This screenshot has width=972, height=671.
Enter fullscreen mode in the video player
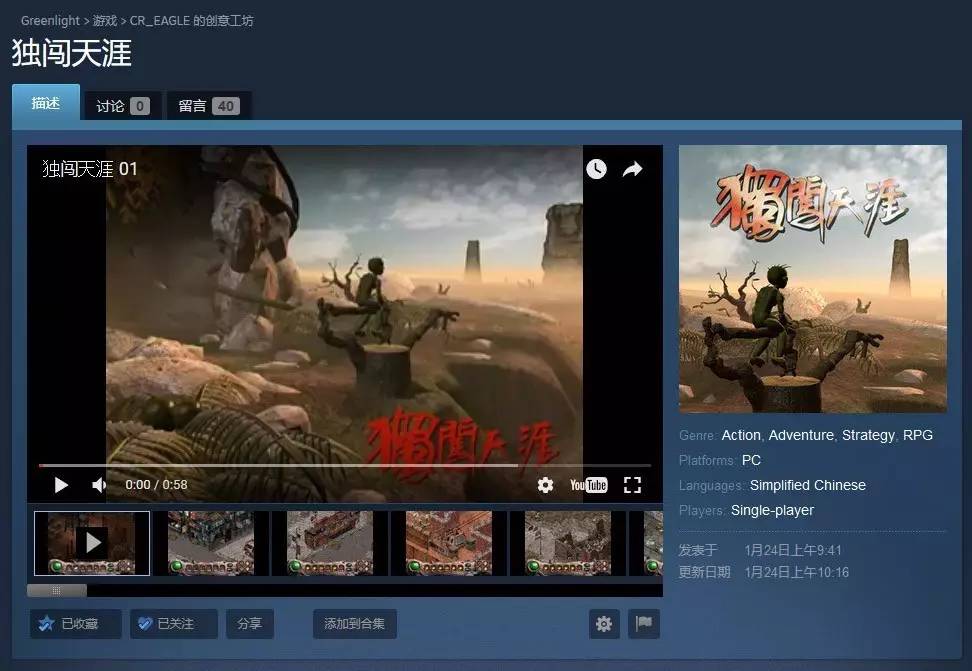(x=632, y=485)
